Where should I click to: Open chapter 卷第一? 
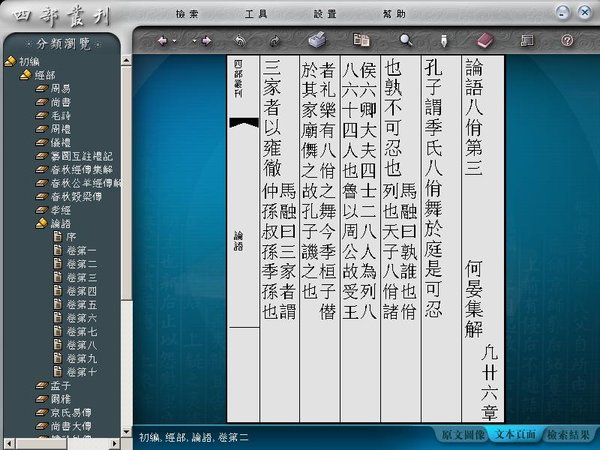click(81, 251)
